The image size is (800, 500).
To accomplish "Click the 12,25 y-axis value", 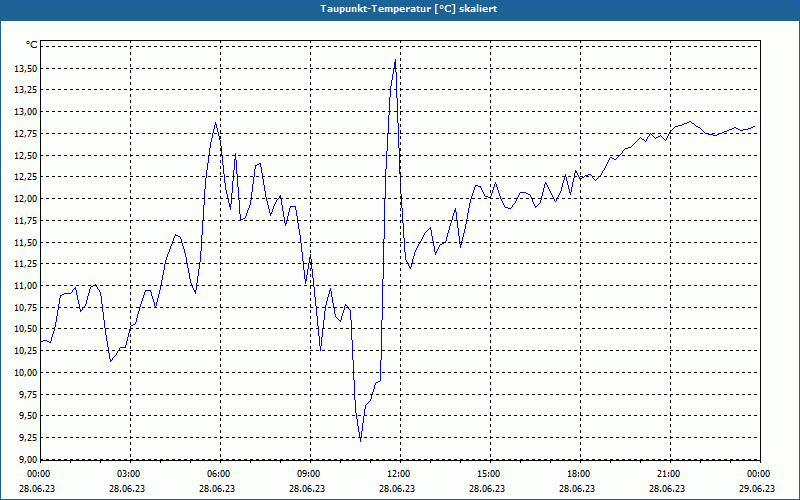I will click(27, 177).
